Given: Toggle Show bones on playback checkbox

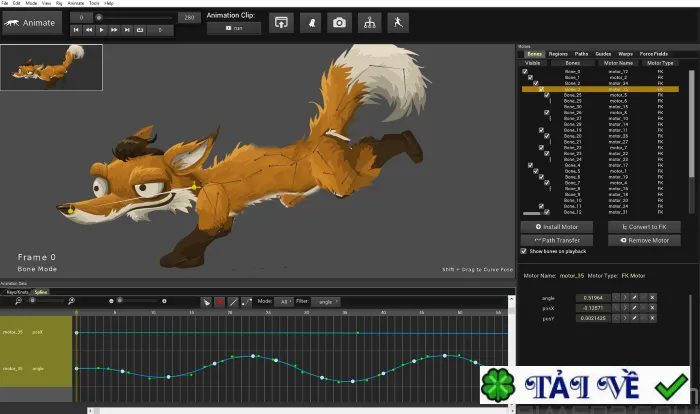Looking at the screenshot, I should coord(524,251).
